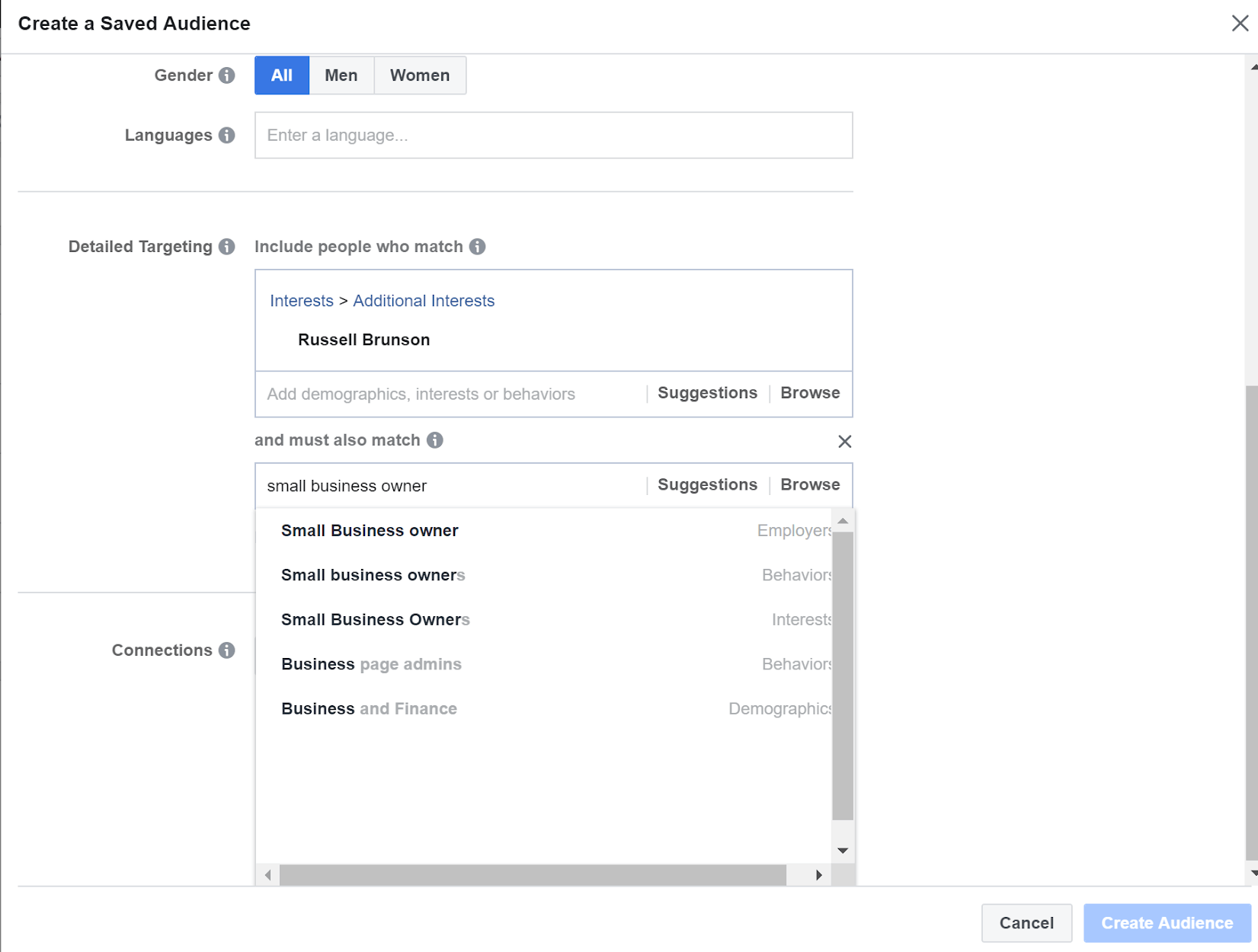
Task: Click the Cancel button
Action: tap(1026, 923)
